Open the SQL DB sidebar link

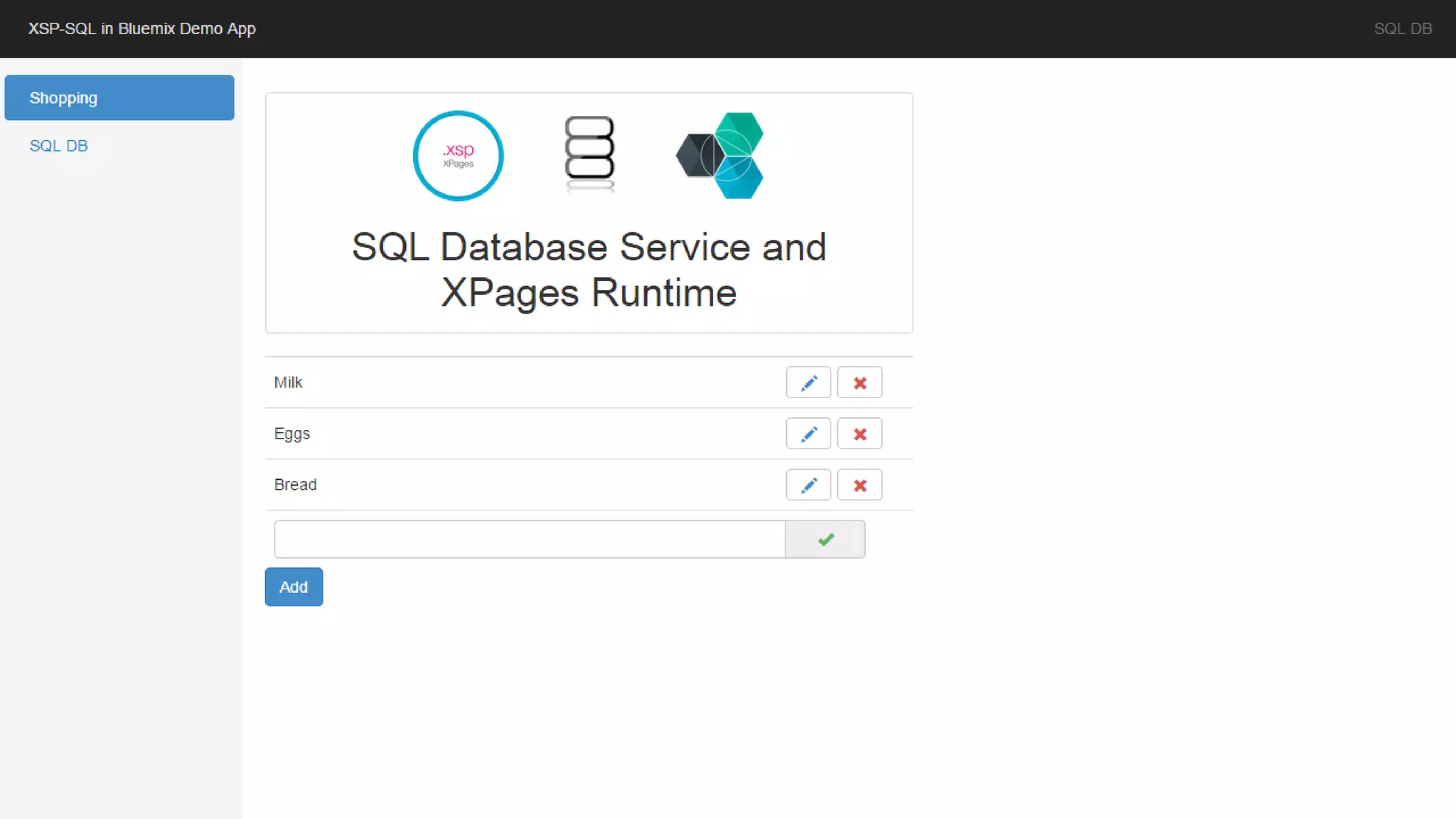[x=58, y=146]
